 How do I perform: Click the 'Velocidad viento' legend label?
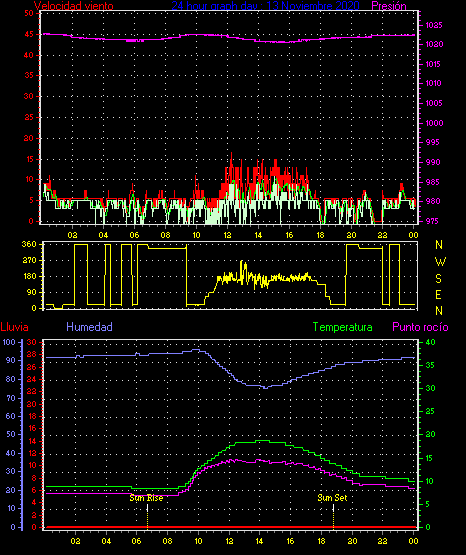point(74,6)
